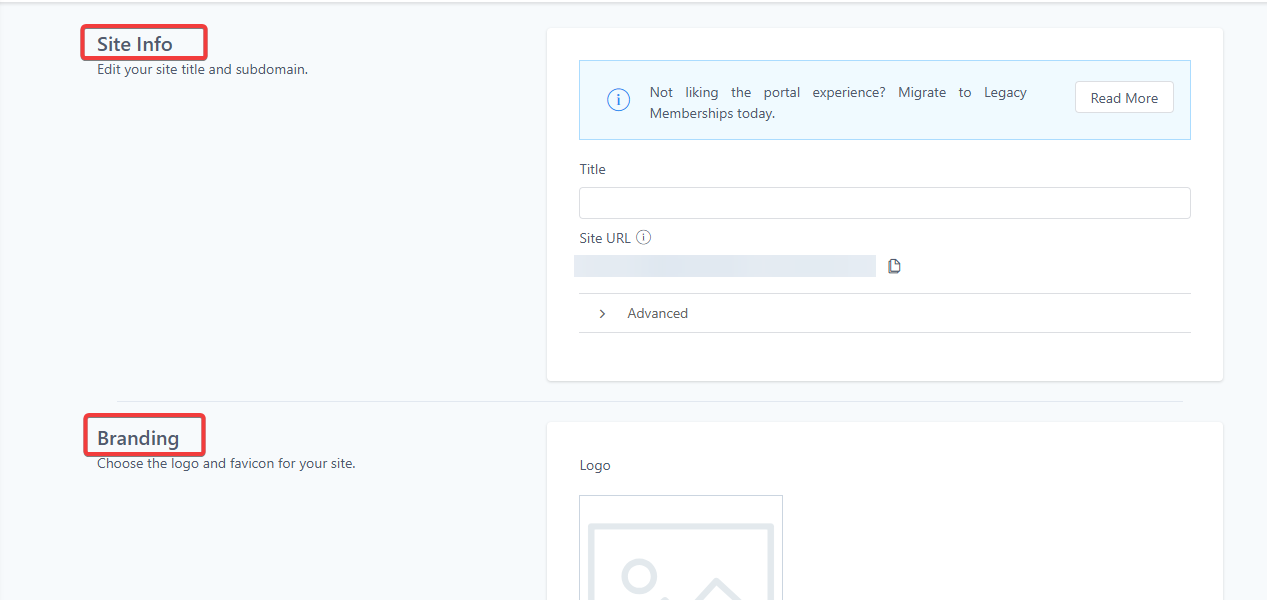Click the Legacy Memberships migration notice text
The height and width of the screenshot is (600, 1267).
coord(838,102)
